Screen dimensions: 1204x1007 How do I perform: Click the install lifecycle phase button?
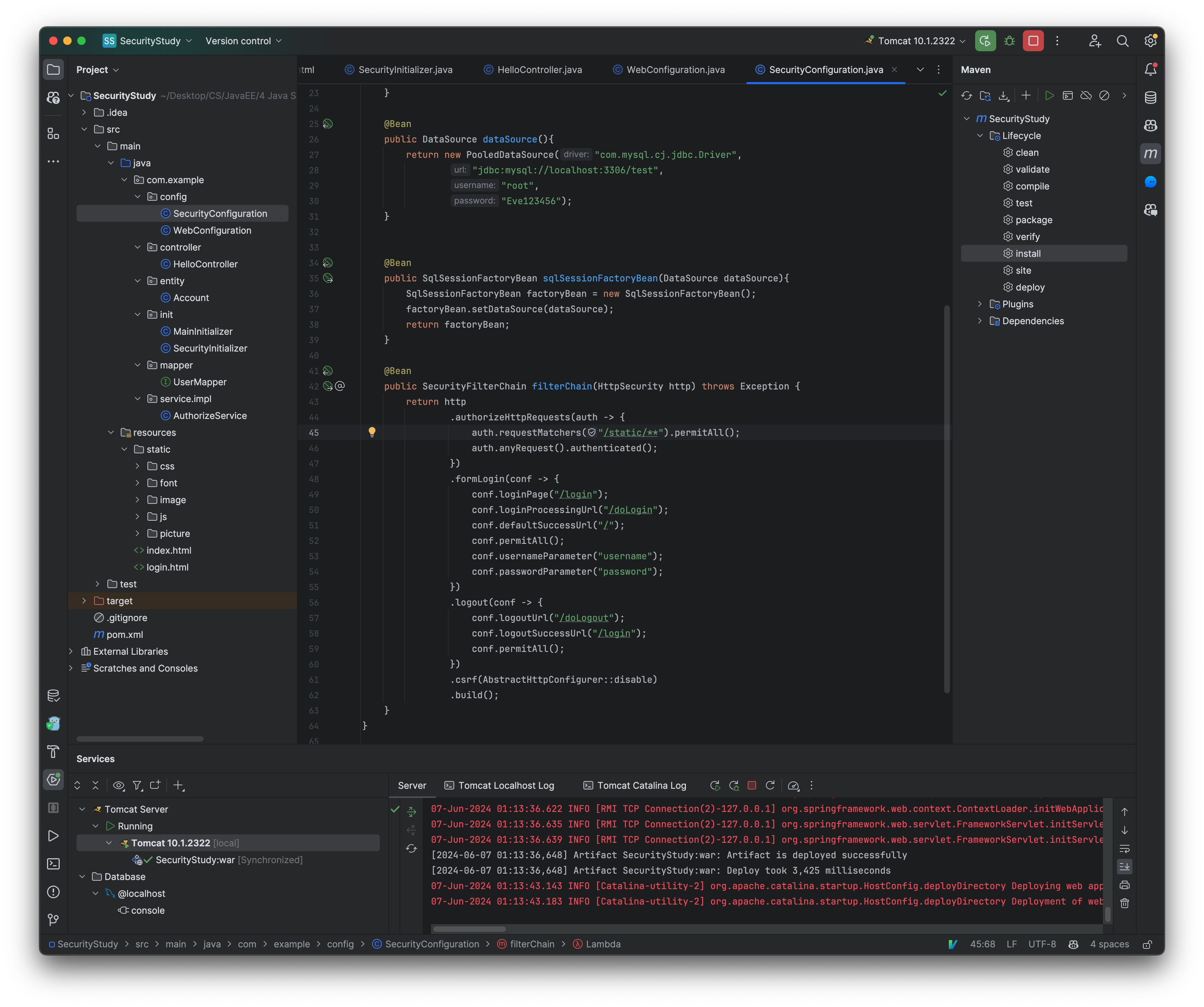(x=1028, y=253)
